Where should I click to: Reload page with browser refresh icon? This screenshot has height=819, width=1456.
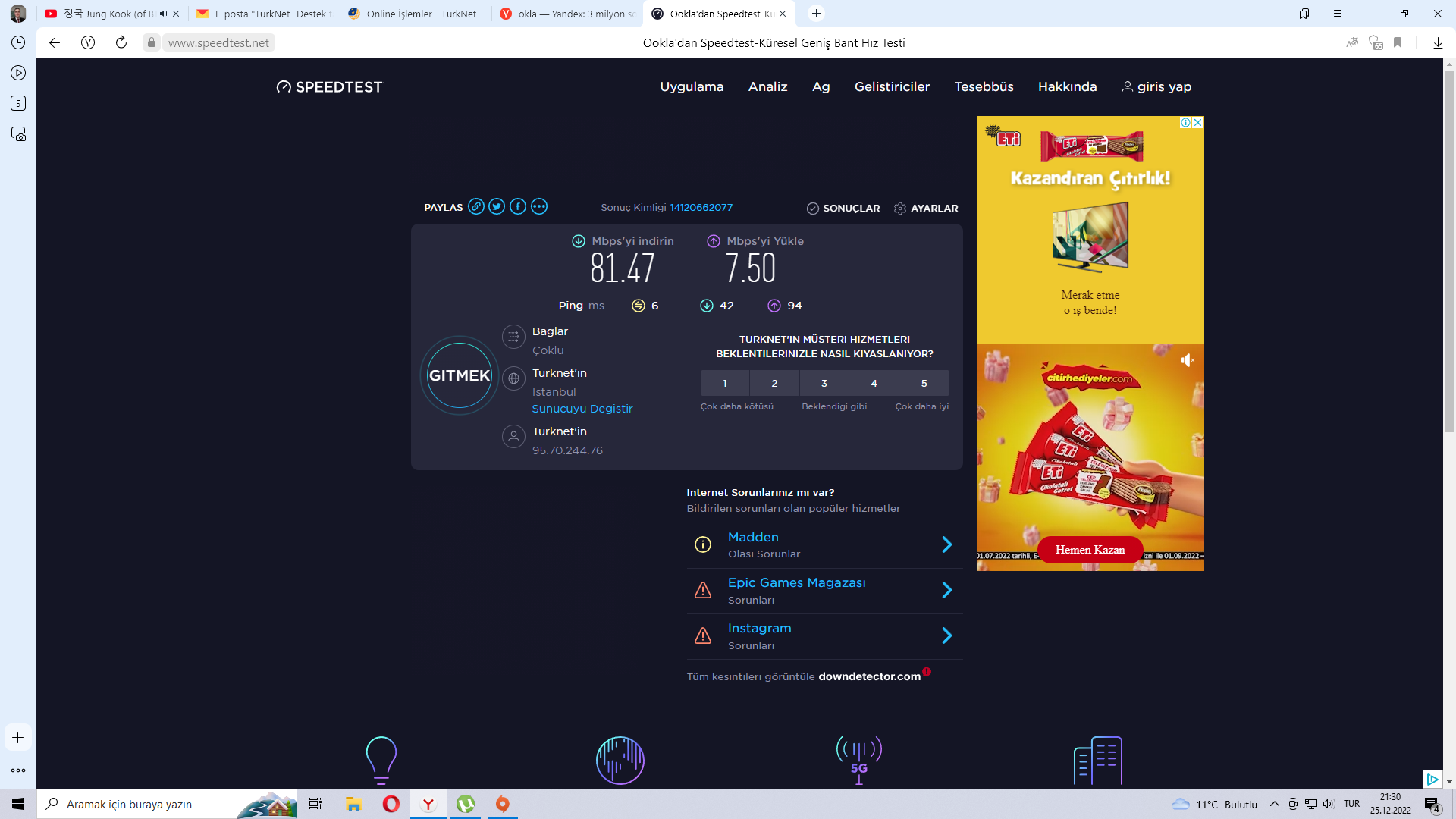[121, 43]
